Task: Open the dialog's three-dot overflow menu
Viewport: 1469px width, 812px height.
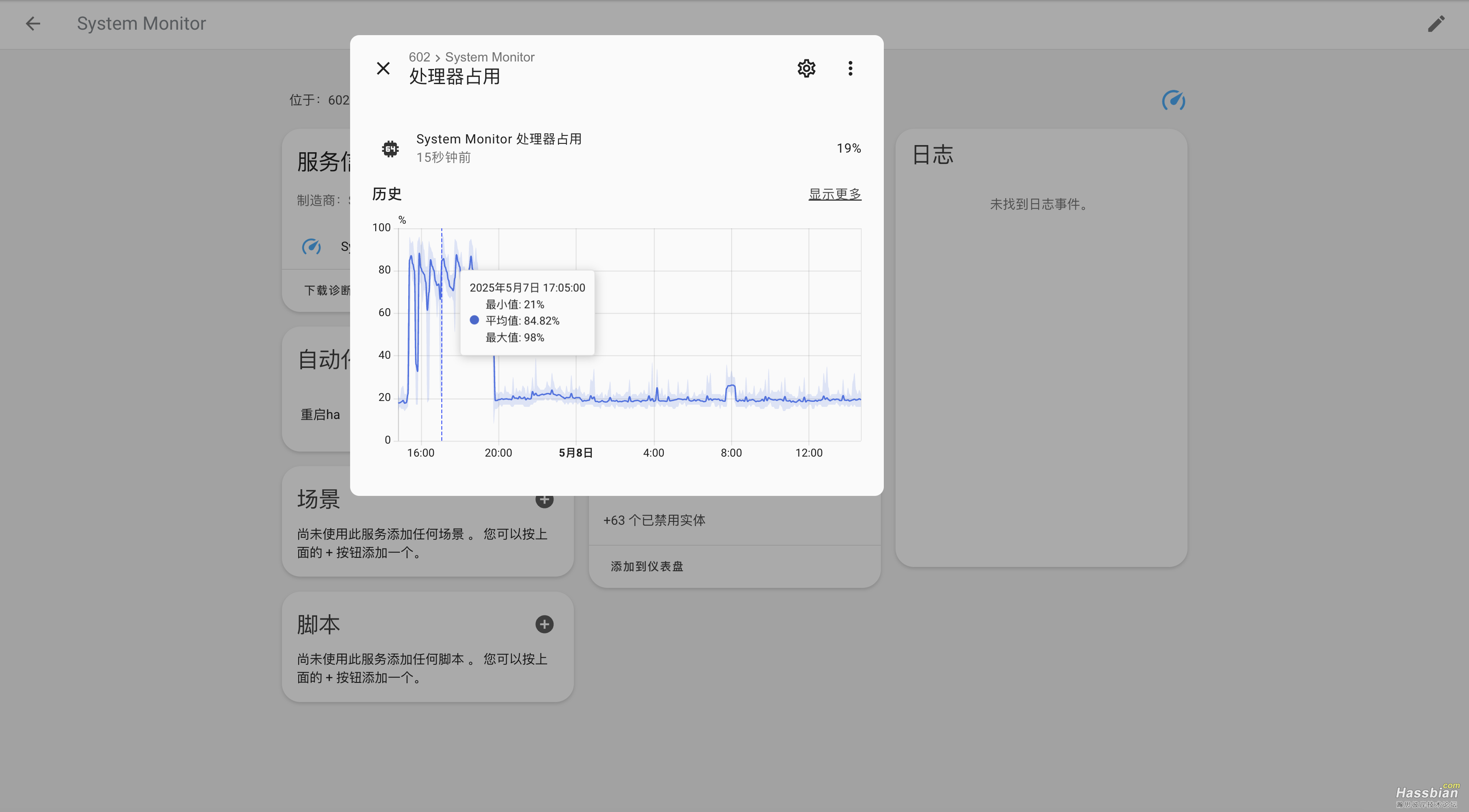Action: pos(850,69)
